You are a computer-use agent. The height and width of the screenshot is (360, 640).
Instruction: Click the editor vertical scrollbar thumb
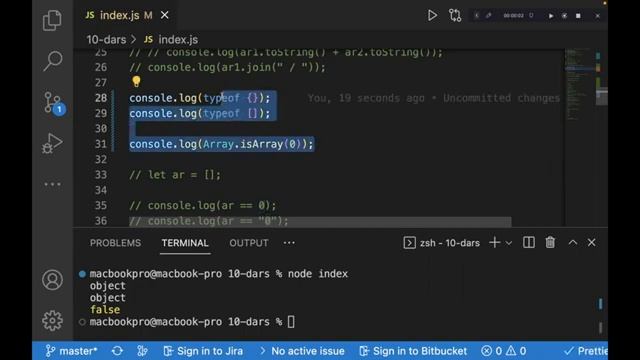click(x=602, y=97)
